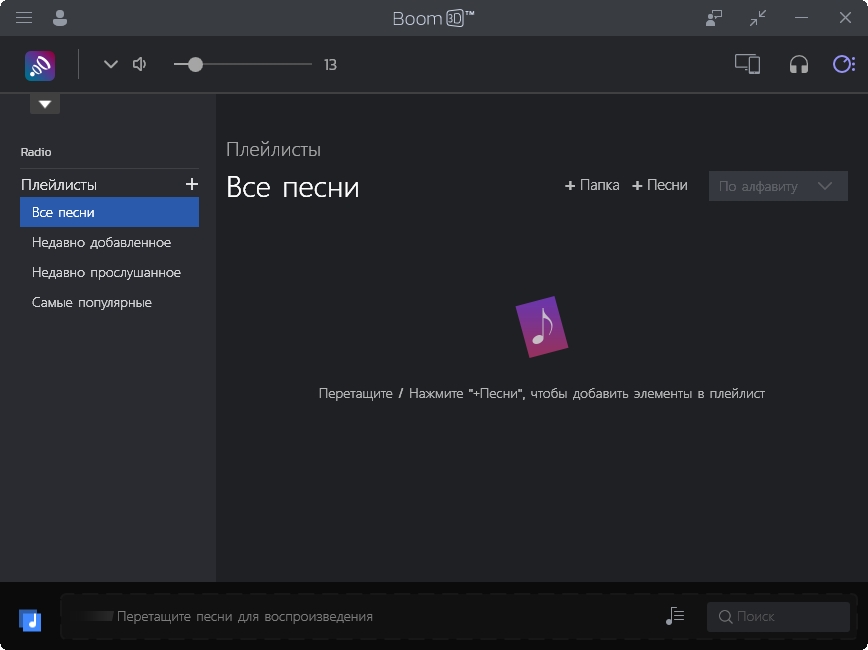Add a new playlist with plus icon
This screenshot has width=868, height=650.
pos(192,184)
